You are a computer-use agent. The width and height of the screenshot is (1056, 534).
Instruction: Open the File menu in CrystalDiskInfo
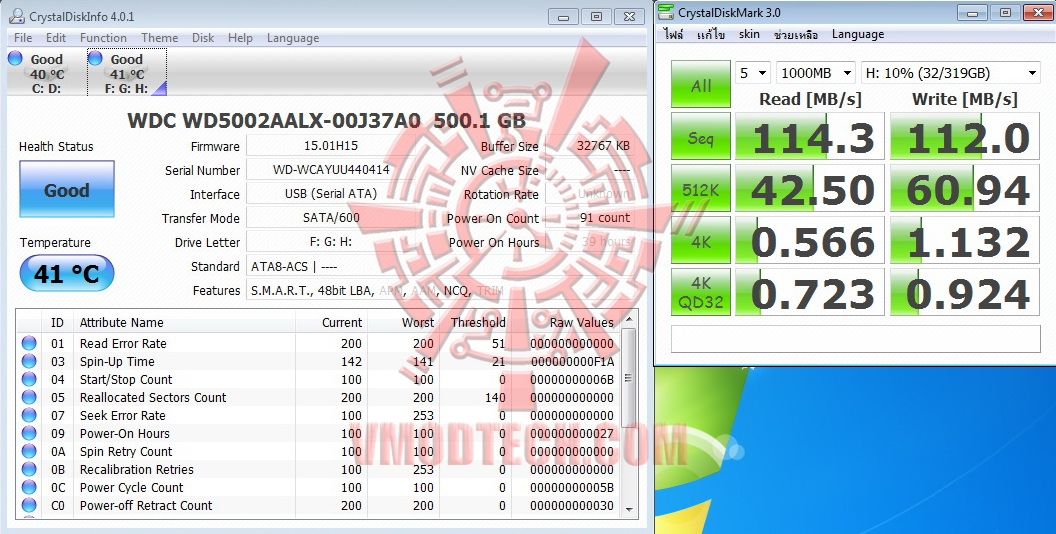[x=23, y=38]
